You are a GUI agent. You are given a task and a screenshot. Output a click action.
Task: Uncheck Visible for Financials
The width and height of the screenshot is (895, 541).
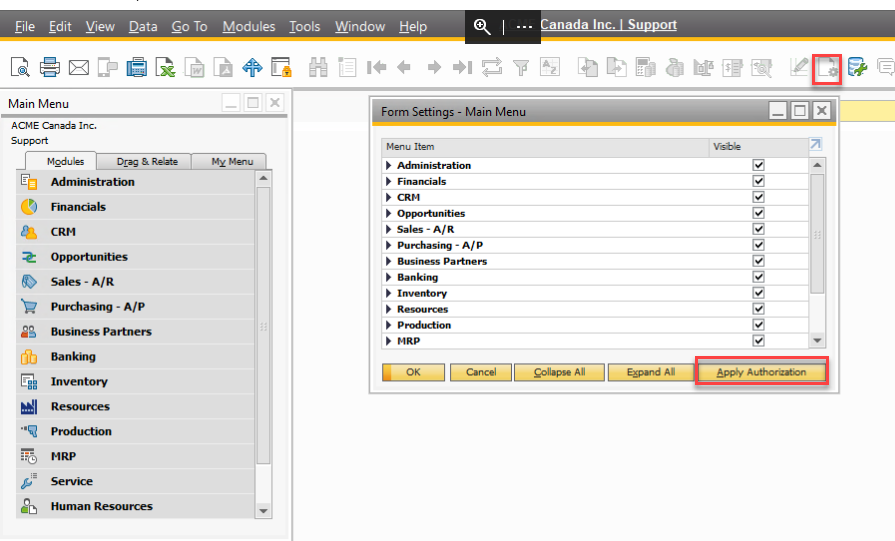tap(758, 181)
